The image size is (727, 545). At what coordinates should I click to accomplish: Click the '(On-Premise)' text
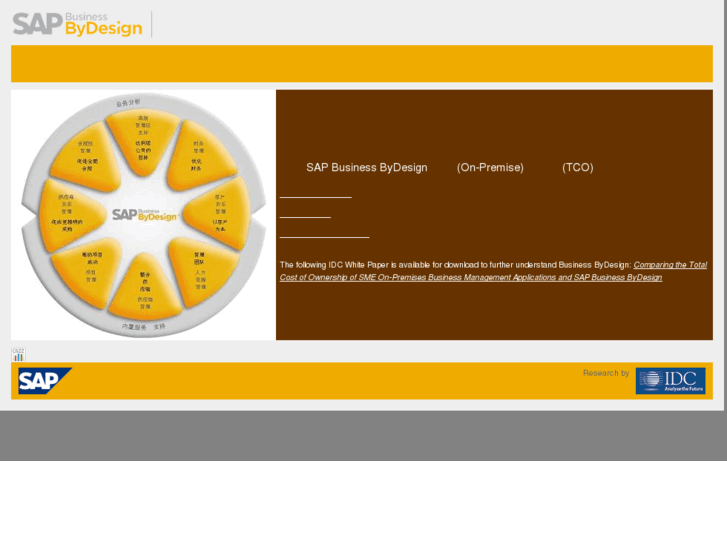click(x=490, y=167)
